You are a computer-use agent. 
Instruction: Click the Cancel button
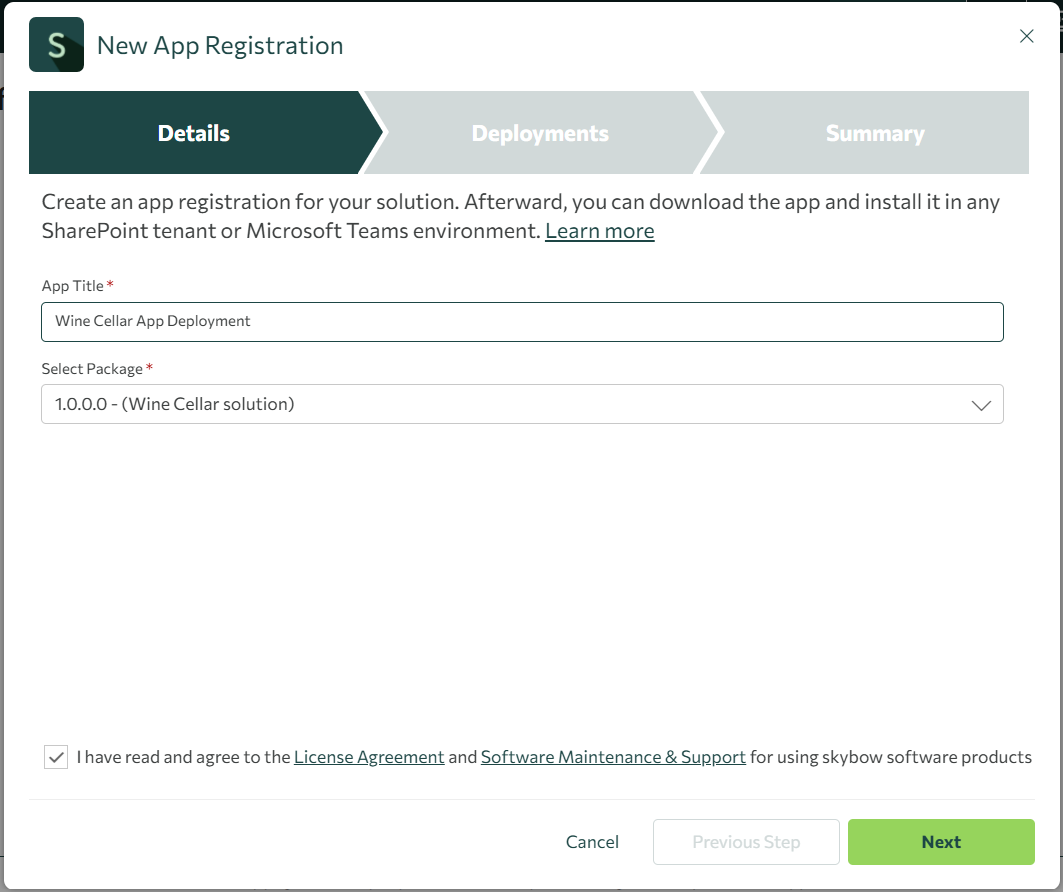pyautogui.click(x=592, y=841)
